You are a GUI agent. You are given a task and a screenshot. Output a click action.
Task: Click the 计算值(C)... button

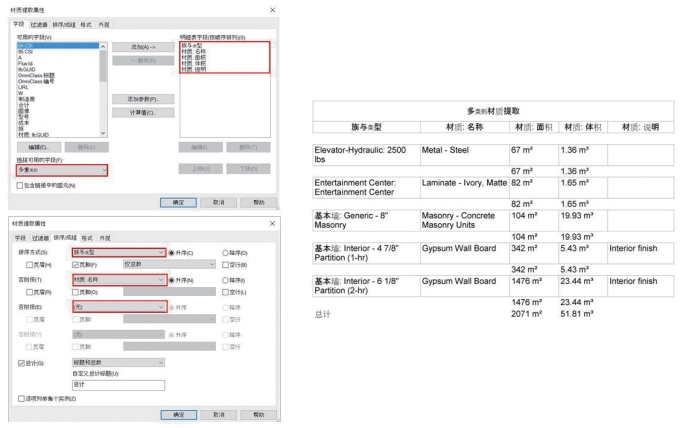pos(143,113)
